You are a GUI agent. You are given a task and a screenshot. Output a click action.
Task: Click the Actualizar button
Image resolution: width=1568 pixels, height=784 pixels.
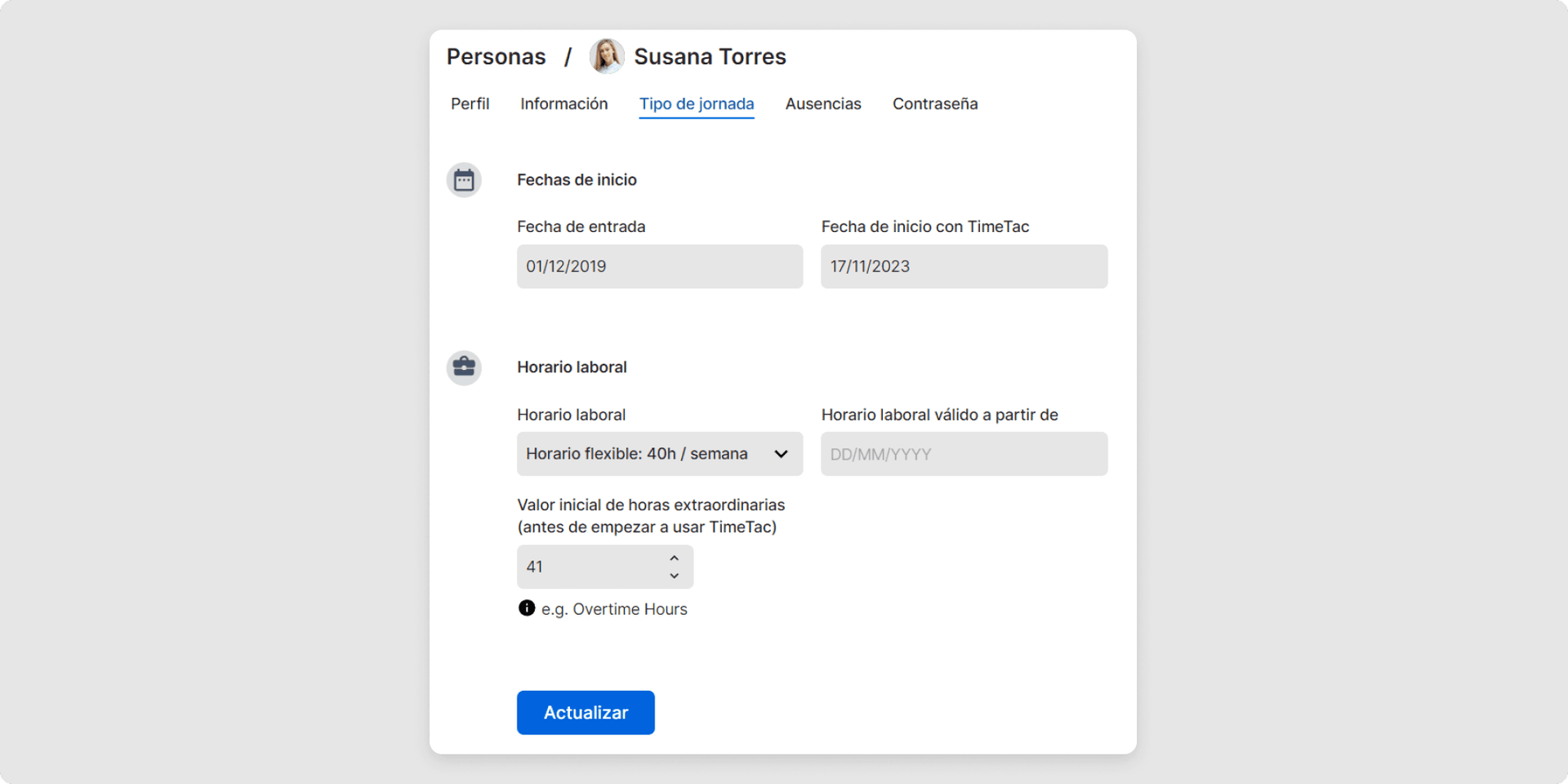coord(585,712)
